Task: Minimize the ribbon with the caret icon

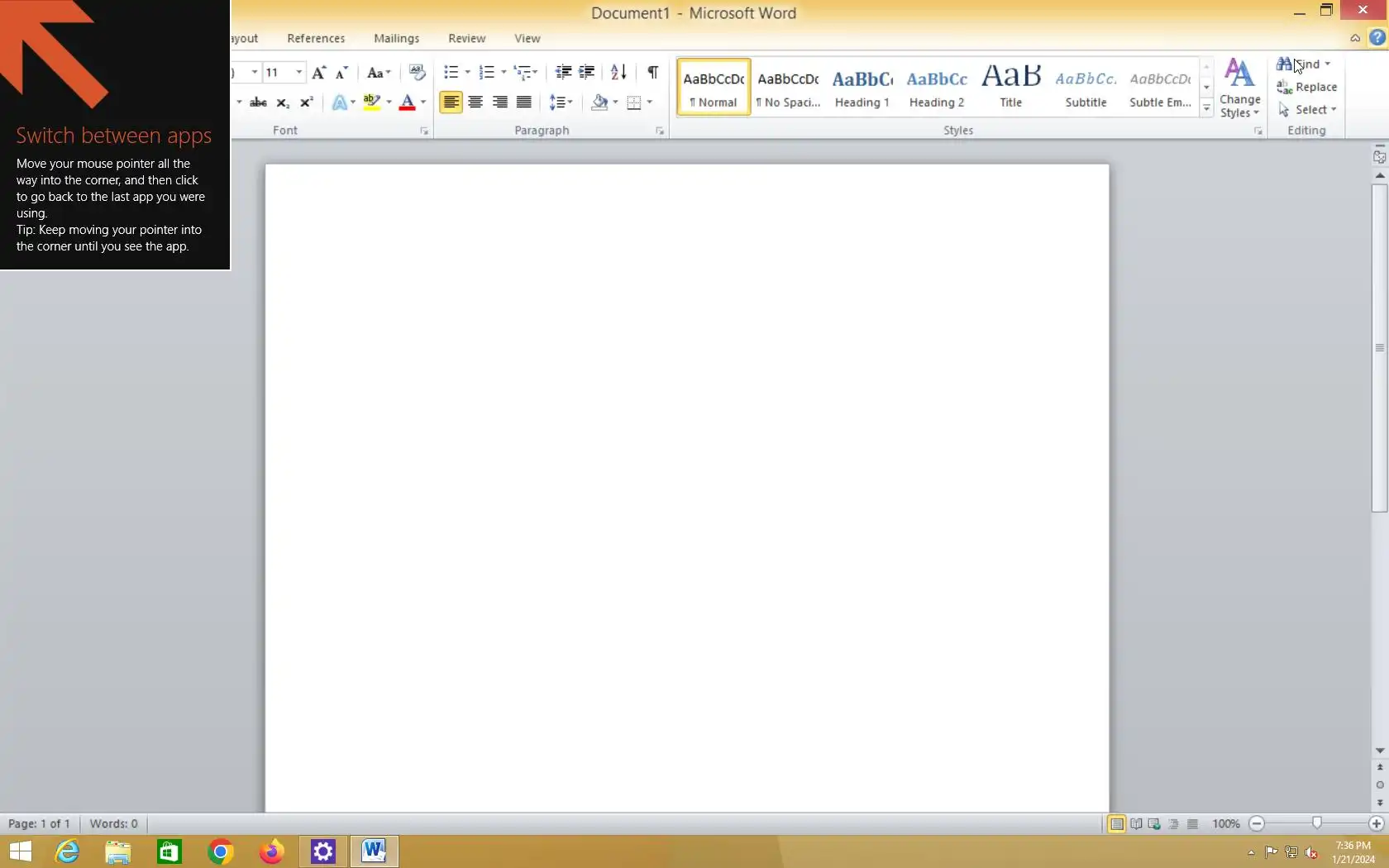Action: pos(1355,38)
